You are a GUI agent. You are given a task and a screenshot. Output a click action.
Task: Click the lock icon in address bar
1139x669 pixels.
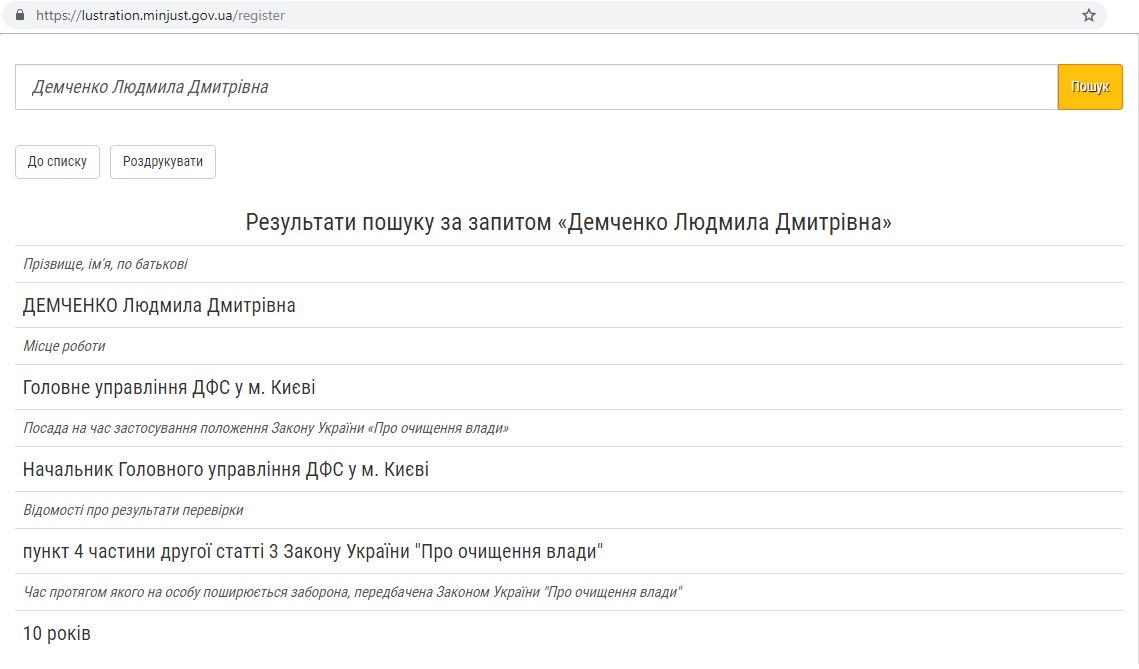click(20, 15)
